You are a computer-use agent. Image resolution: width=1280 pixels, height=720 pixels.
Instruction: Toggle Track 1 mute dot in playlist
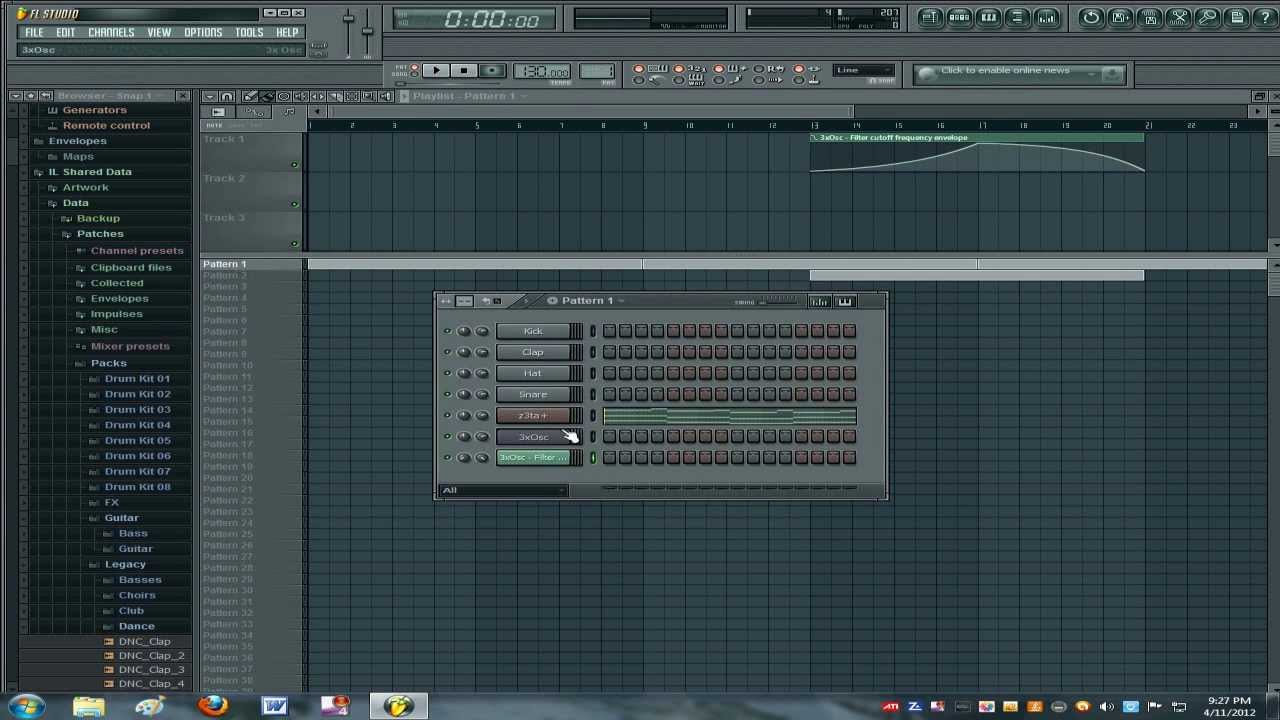click(294, 165)
